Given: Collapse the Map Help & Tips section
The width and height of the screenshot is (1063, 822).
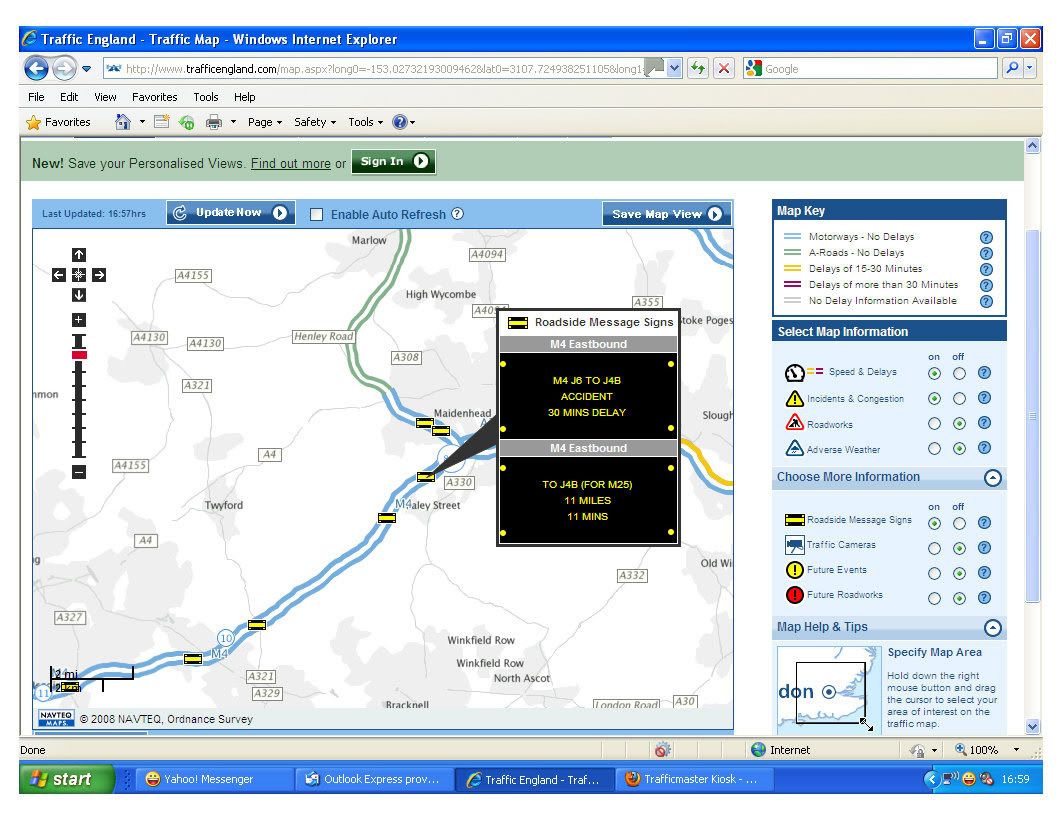Looking at the screenshot, I should (x=992, y=628).
